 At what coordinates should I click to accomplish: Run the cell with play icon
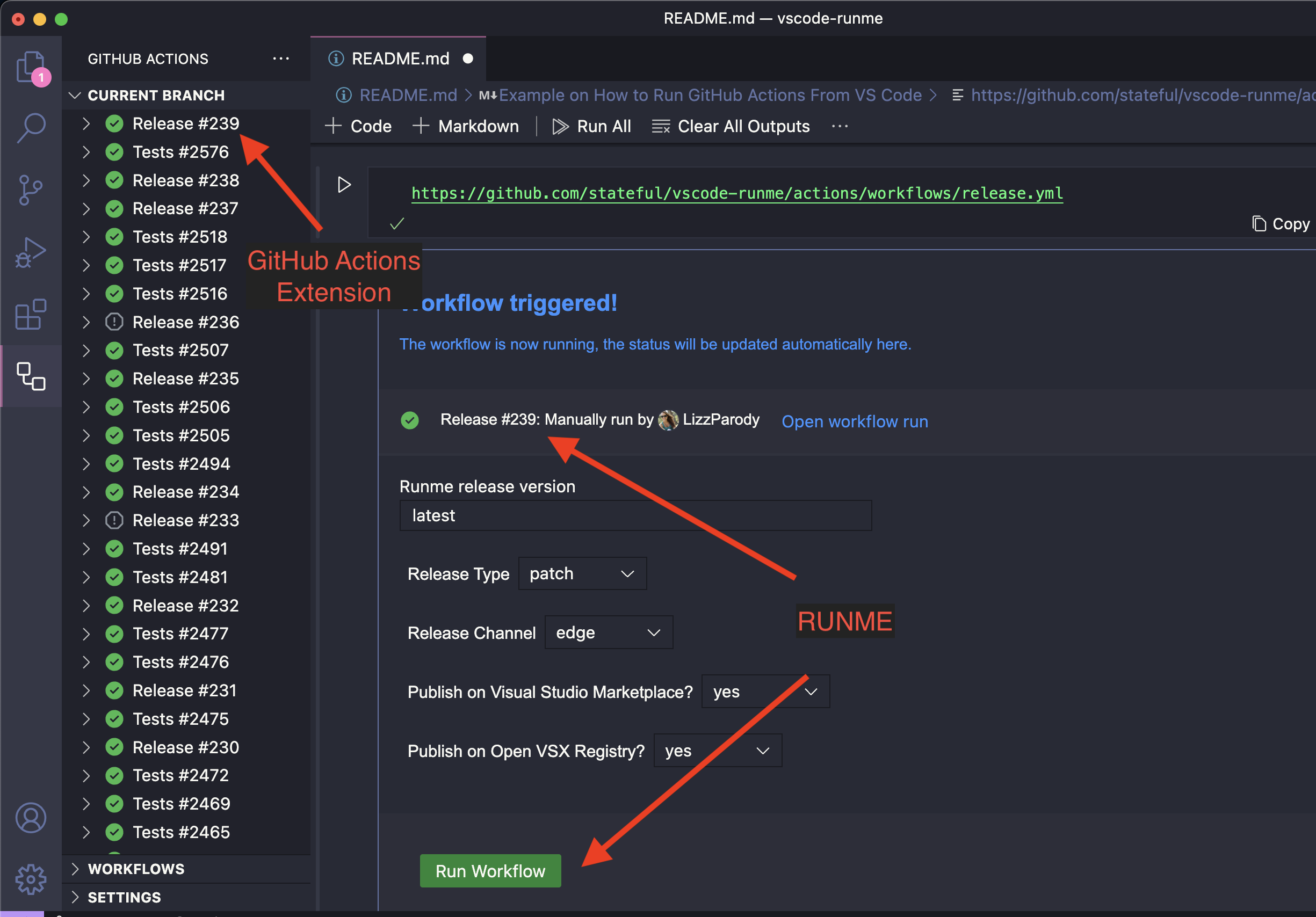[x=344, y=185]
